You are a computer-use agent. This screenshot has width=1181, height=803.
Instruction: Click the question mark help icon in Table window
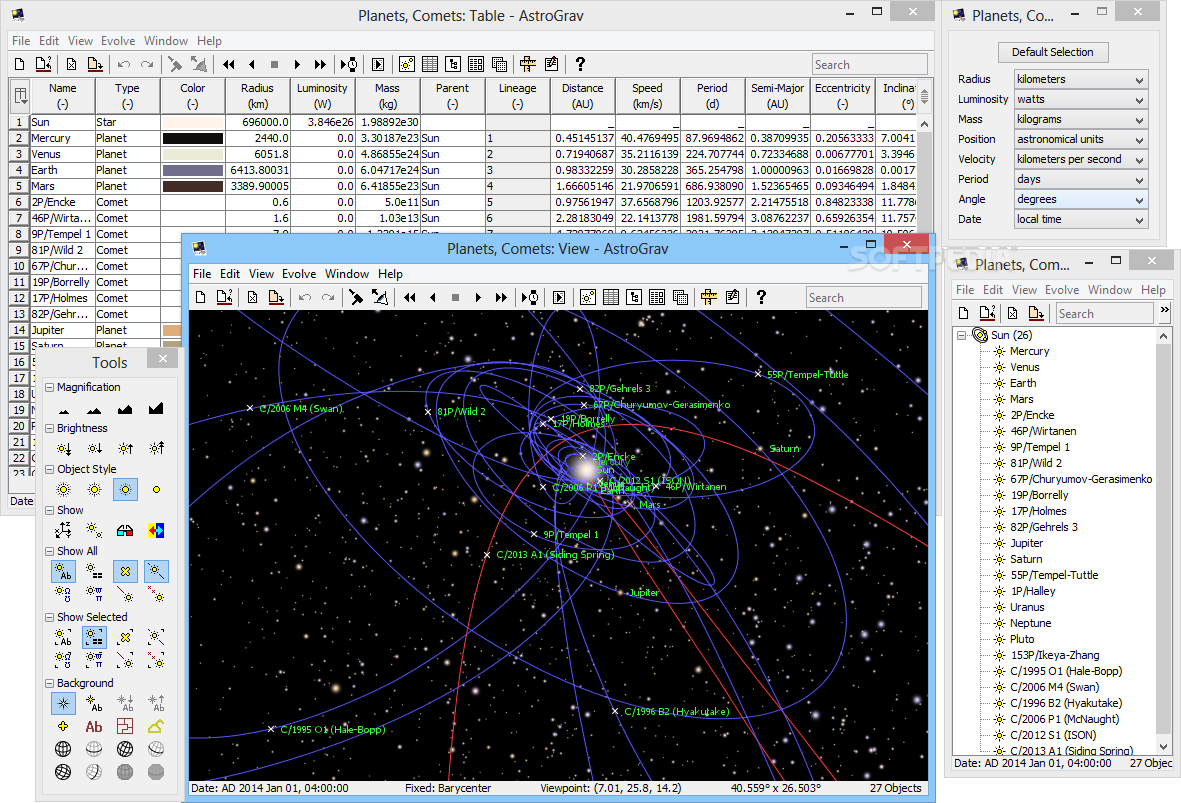pos(580,64)
